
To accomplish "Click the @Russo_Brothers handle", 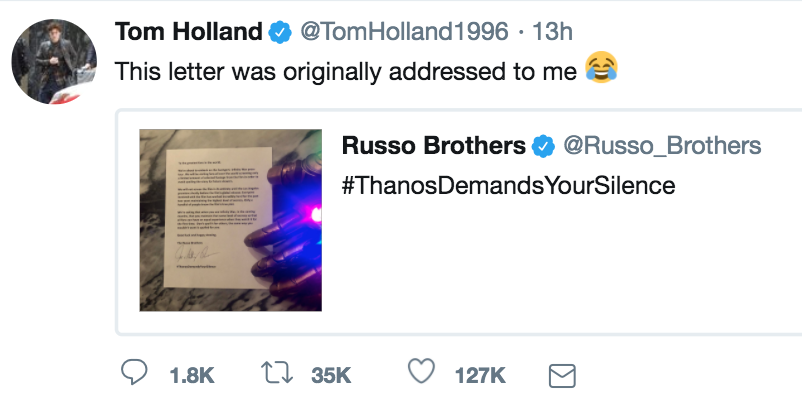I will pyautogui.click(x=662, y=146).
